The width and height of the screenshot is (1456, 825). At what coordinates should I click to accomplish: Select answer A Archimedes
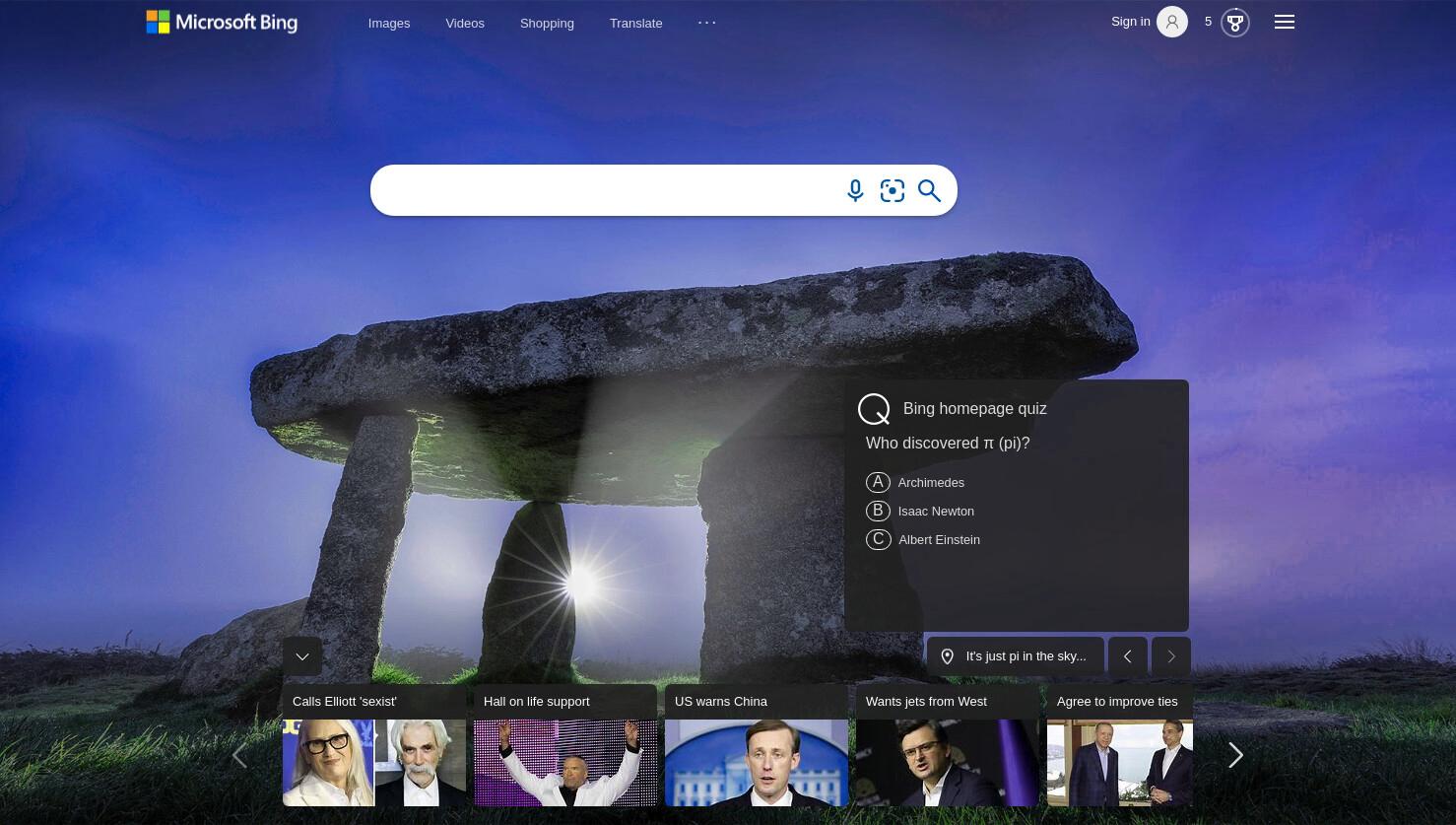(x=916, y=482)
